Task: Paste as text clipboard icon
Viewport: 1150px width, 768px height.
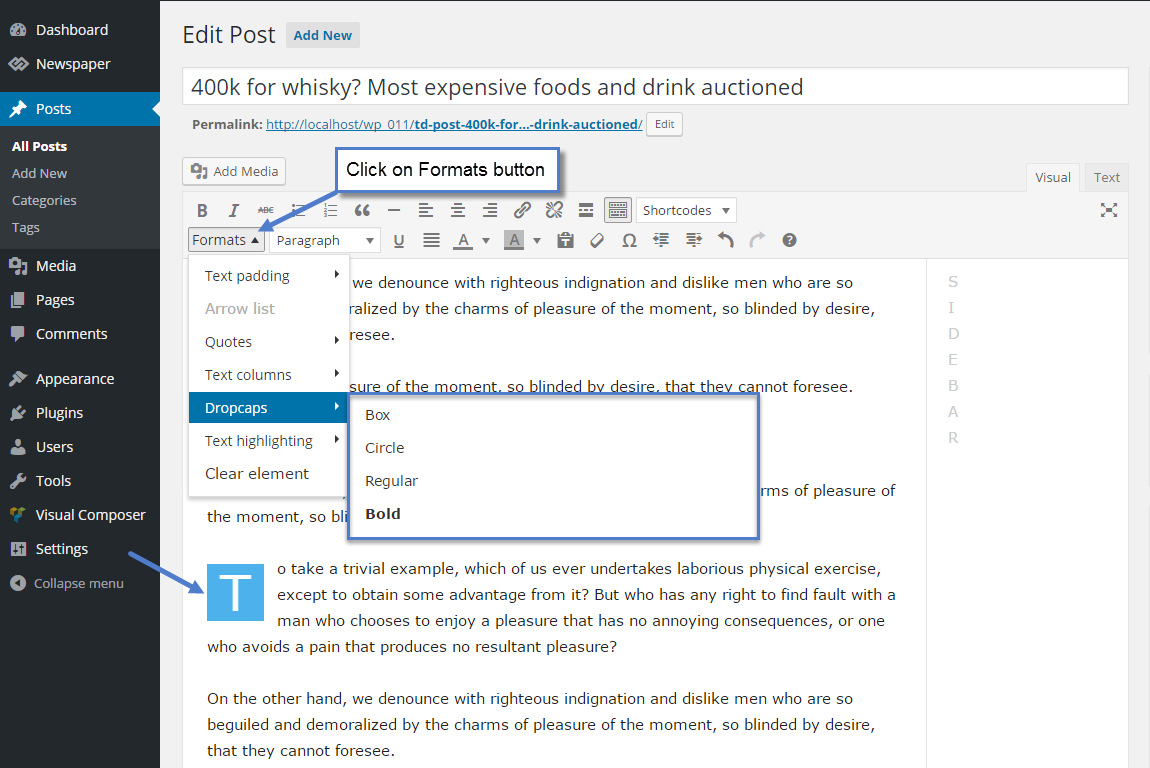Action: point(565,241)
